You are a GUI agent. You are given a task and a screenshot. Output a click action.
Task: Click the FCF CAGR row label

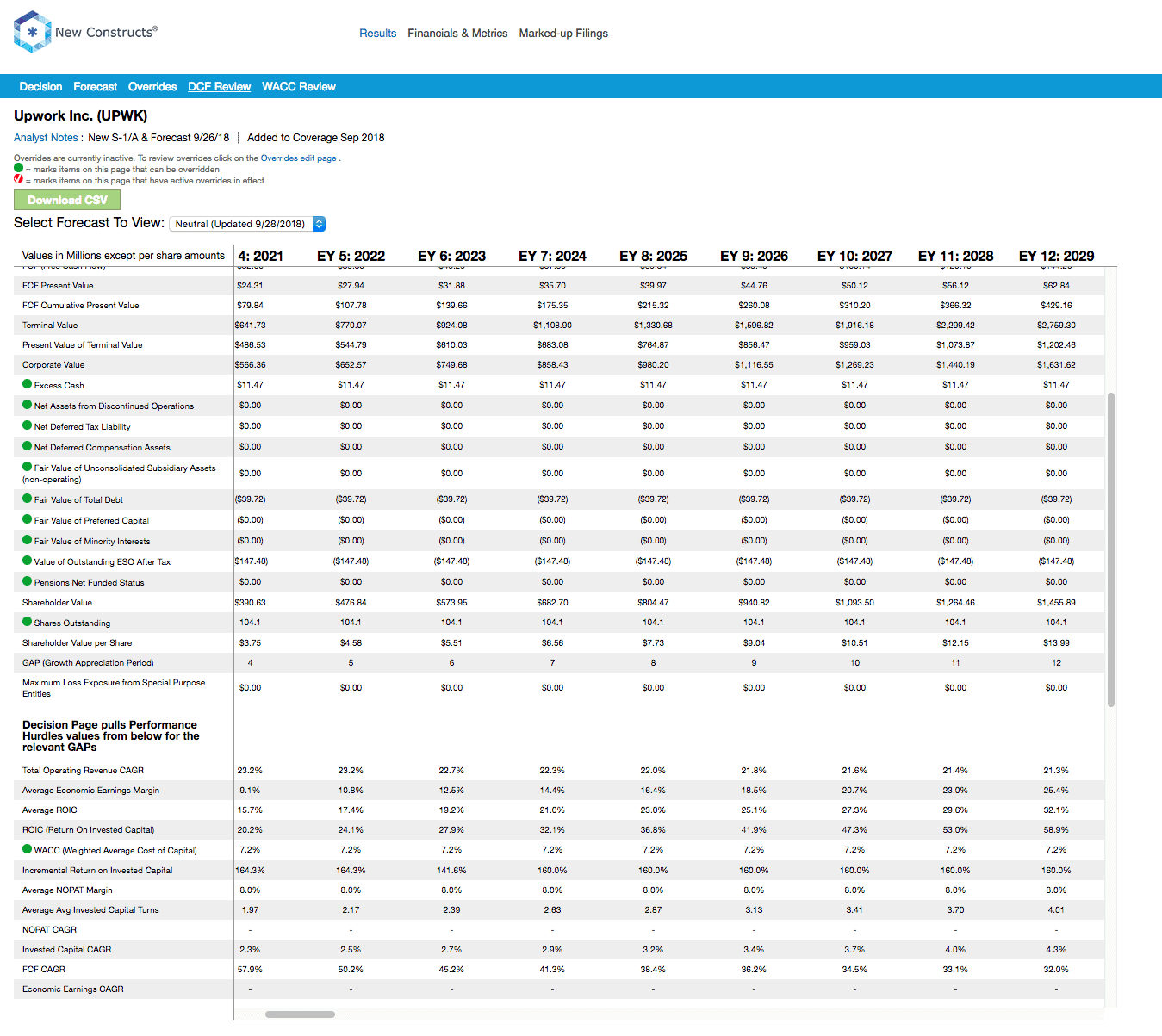pos(43,970)
